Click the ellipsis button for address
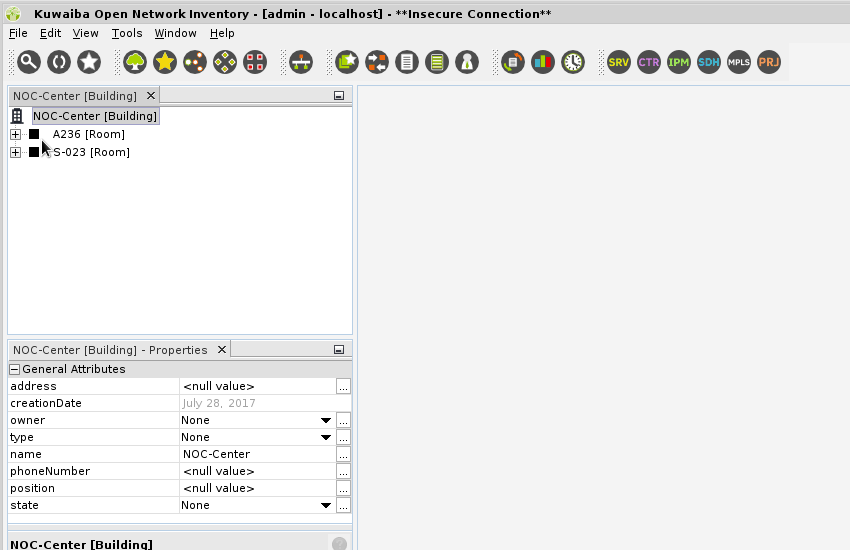 343,386
